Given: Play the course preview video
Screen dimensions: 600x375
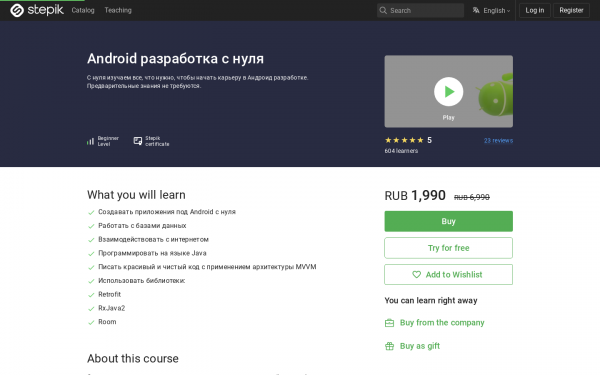Looking at the screenshot, I should coord(448,91).
